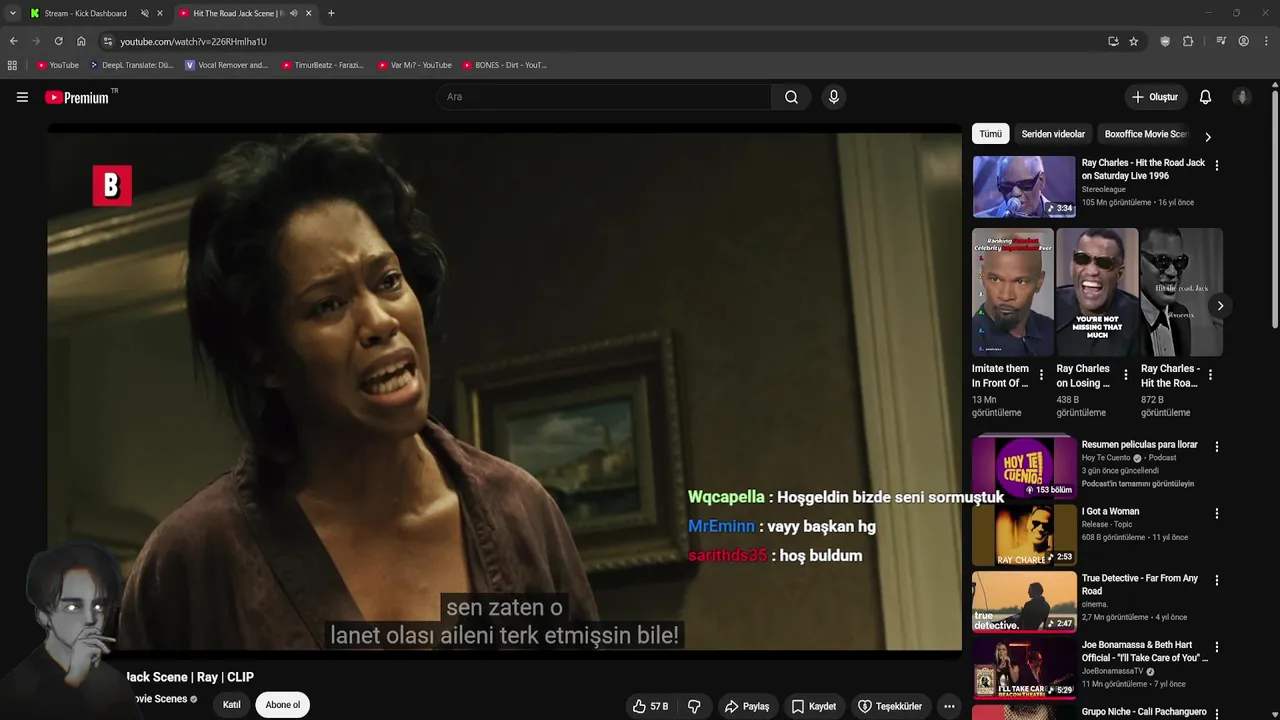Send thanks with Teşekkürler button
This screenshot has width=1280, height=720.
890,706
